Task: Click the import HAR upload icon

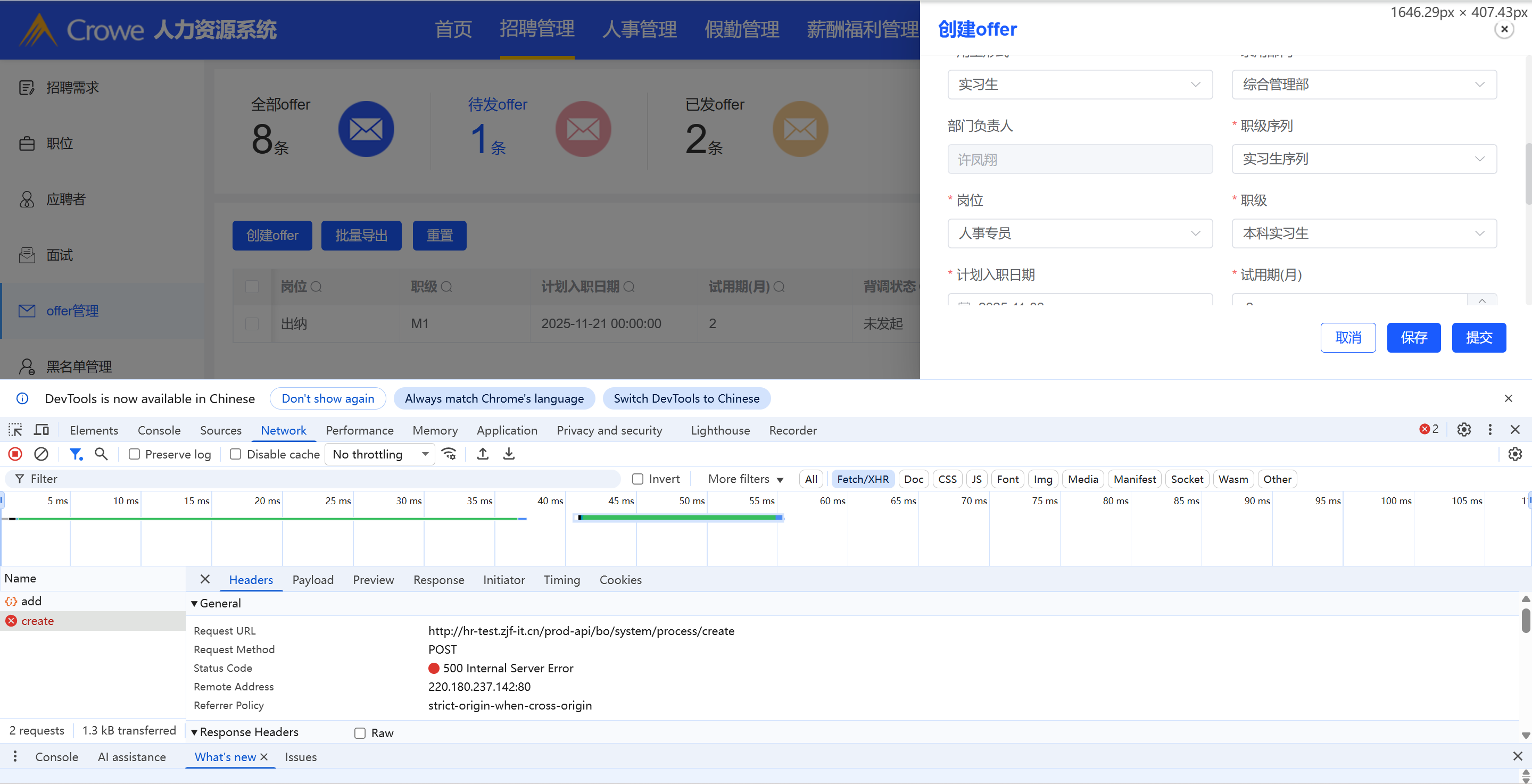Action: coord(483,454)
